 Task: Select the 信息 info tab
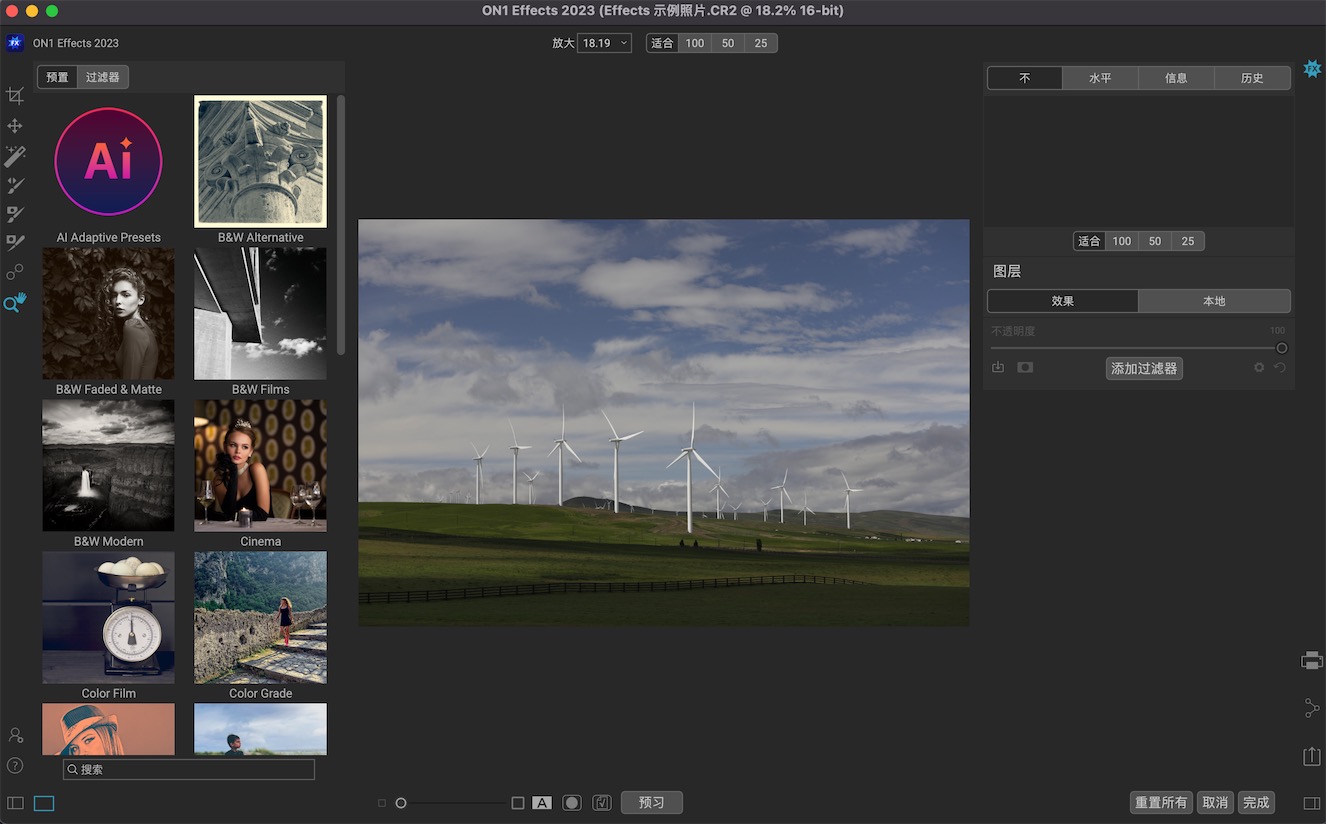point(1176,78)
